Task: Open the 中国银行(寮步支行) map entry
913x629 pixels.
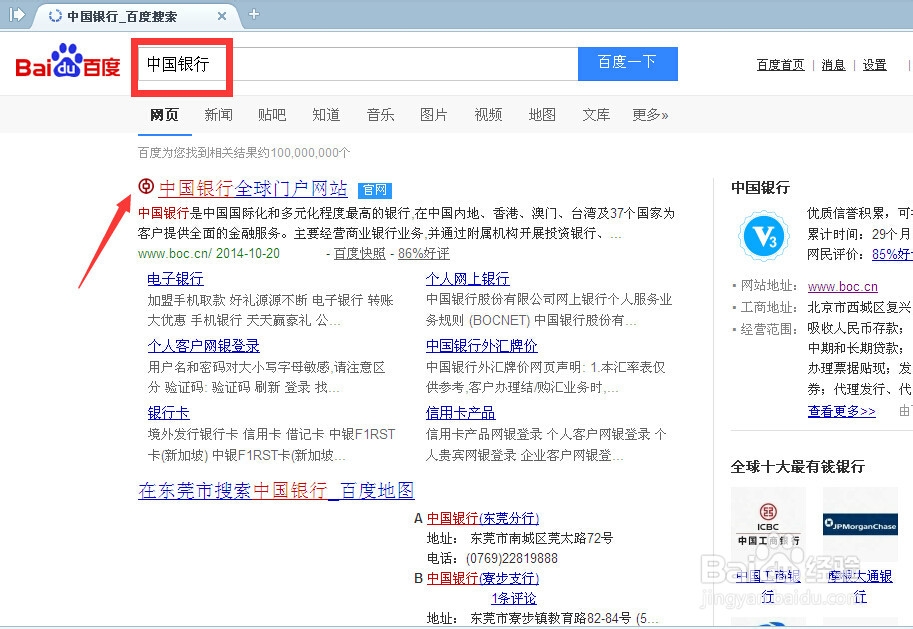Action: point(483,578)
